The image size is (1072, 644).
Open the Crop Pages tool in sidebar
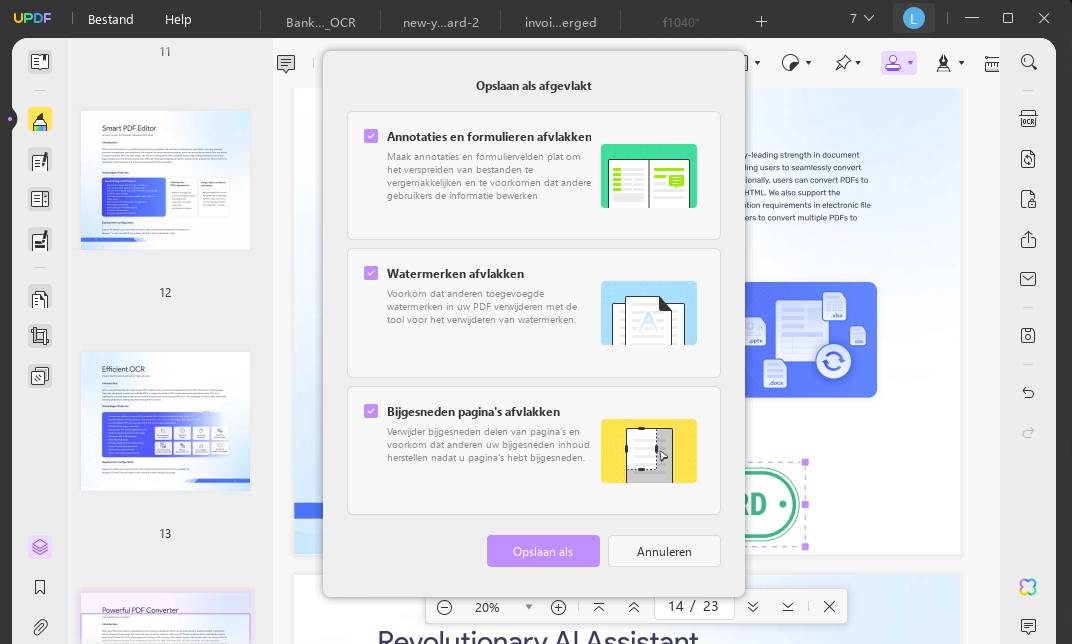[x=40, y=336]
